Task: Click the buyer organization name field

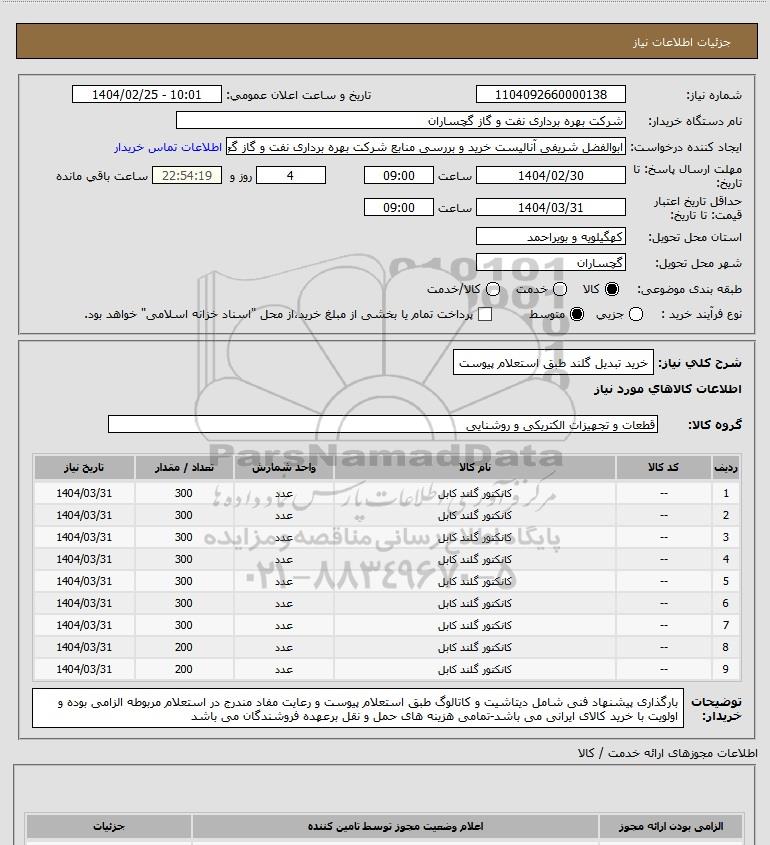Action: point(400,121)
